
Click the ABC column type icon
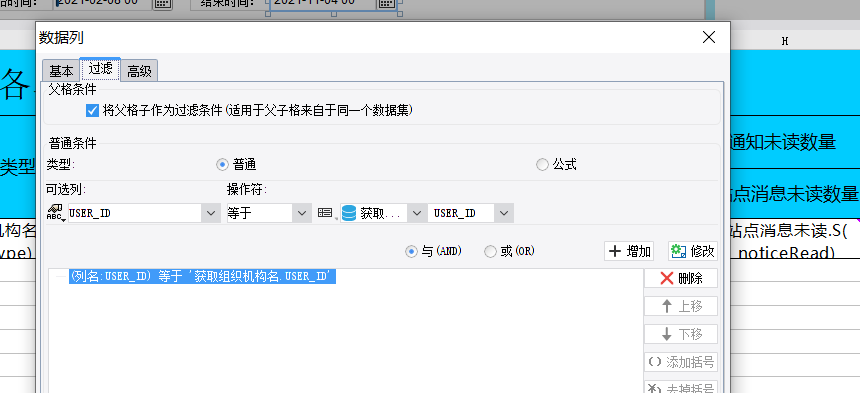tap(55, 213)
